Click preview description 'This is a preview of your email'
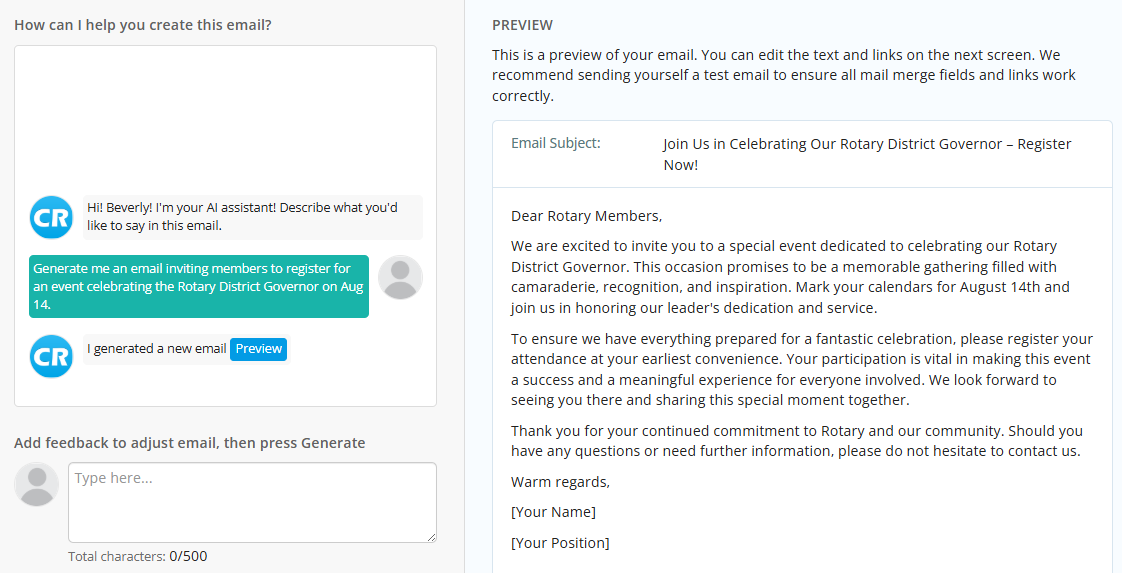Viewport: 1122px width, 573px height. tap(784, 75)
